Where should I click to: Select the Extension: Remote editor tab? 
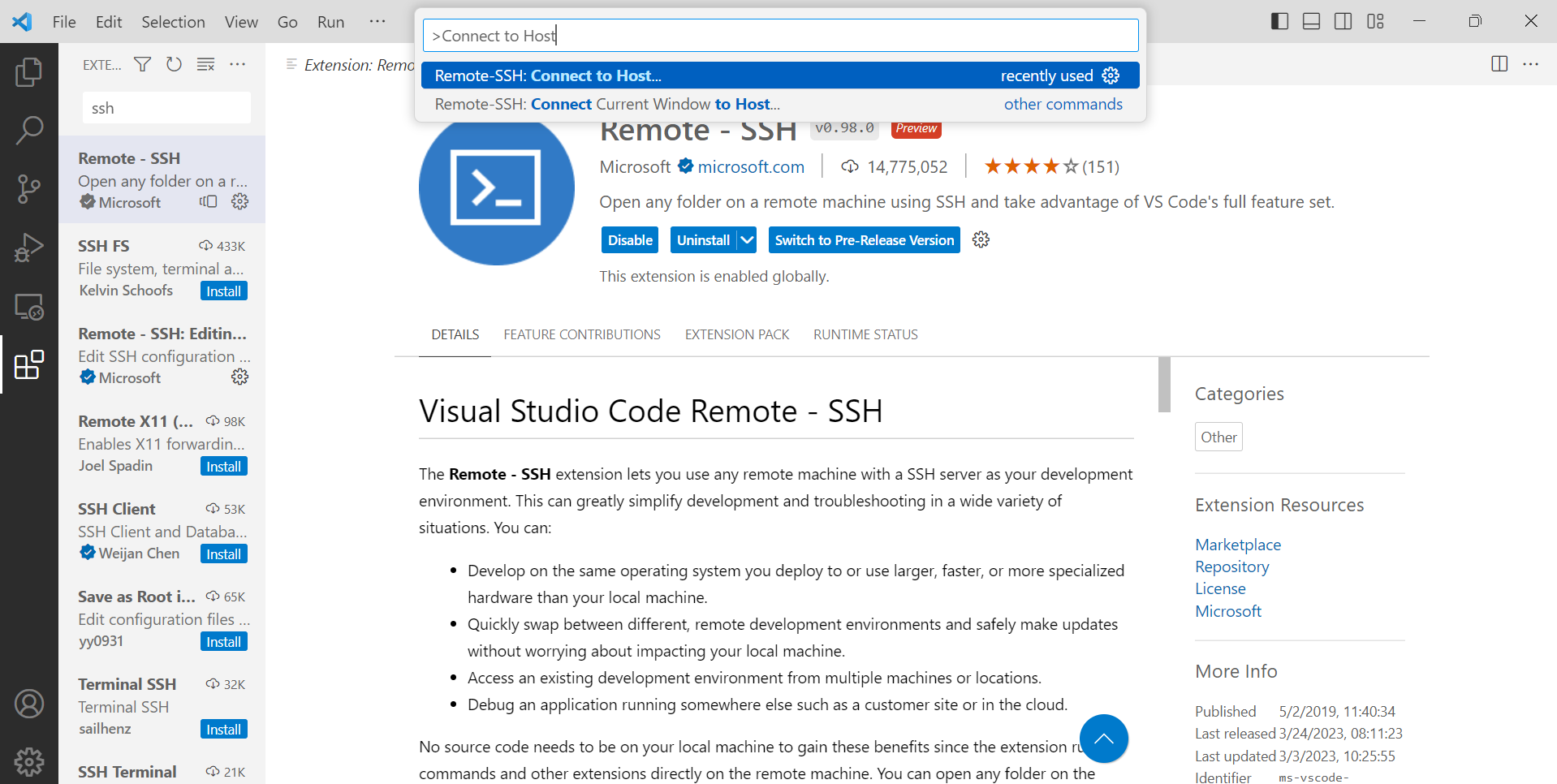(349, 65)
